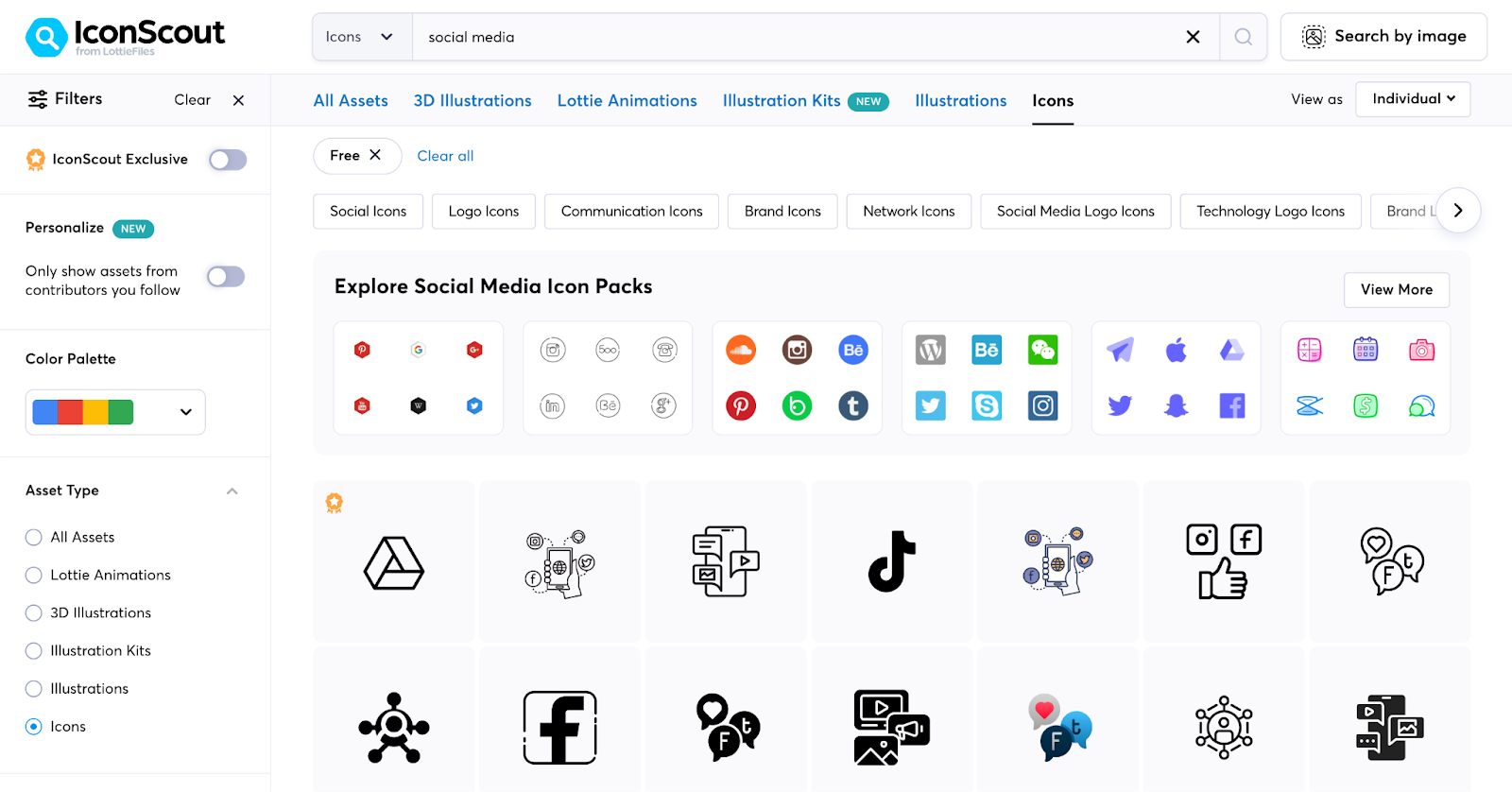1512x792 pixels.
Task: Choose the outline phone social globe icon
Action: 559,562
